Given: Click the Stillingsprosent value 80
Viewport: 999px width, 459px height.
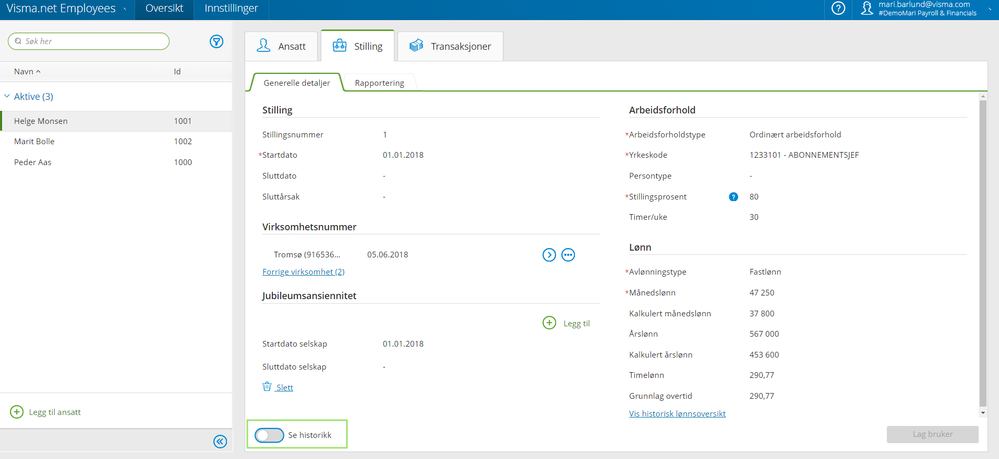Looking at the screenshot, I should pyautogui.click(x=754, y=196).
